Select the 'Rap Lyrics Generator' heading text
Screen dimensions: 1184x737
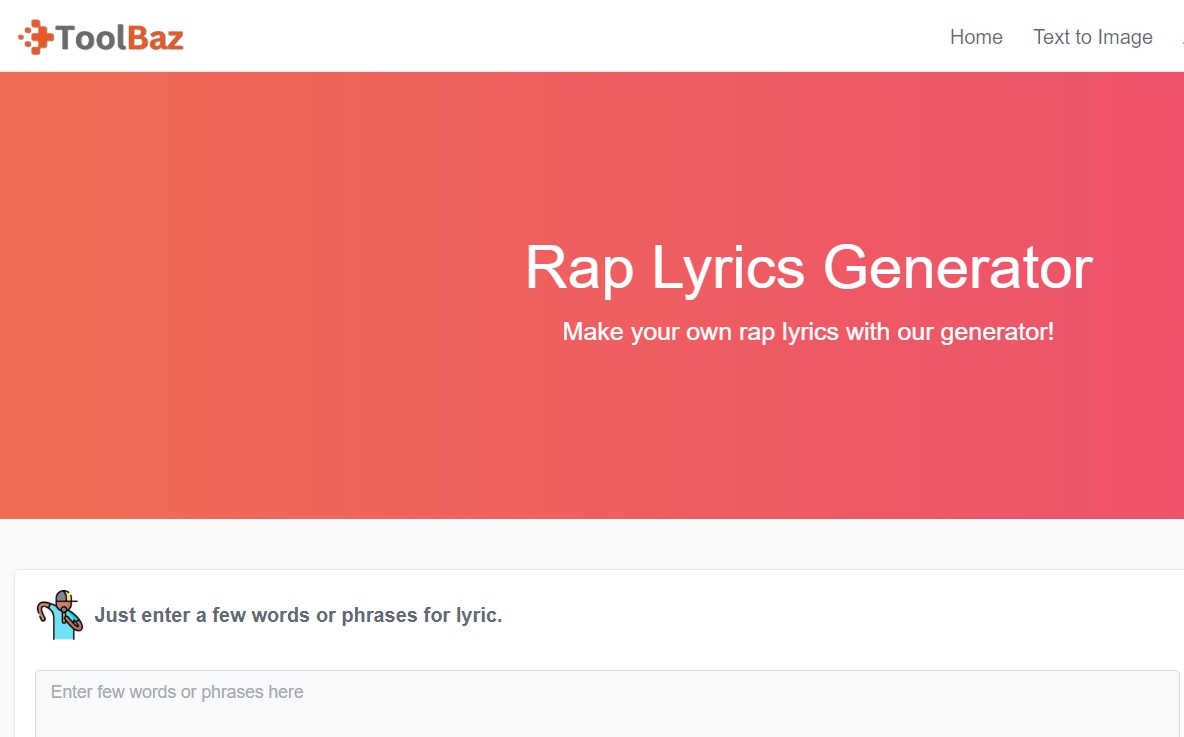click(808, 269)
